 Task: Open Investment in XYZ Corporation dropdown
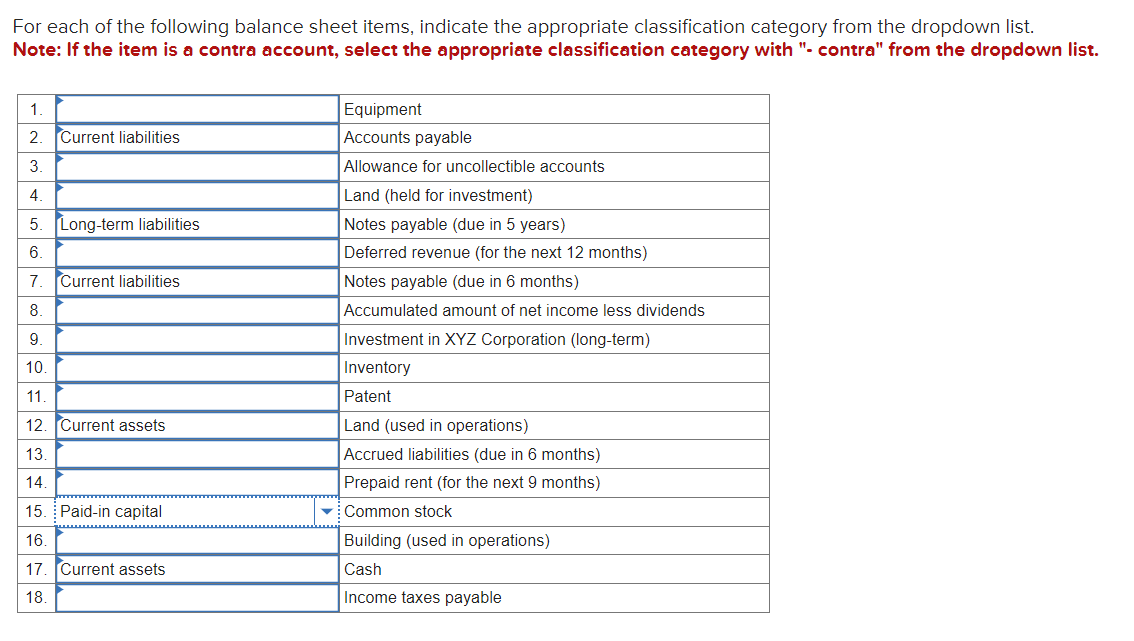pyautogui.click(x=195, y=339)
